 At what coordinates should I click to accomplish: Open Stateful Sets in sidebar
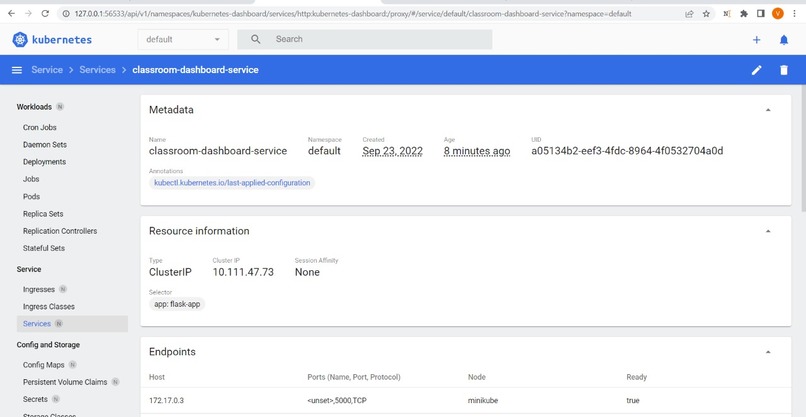point(44,248)
